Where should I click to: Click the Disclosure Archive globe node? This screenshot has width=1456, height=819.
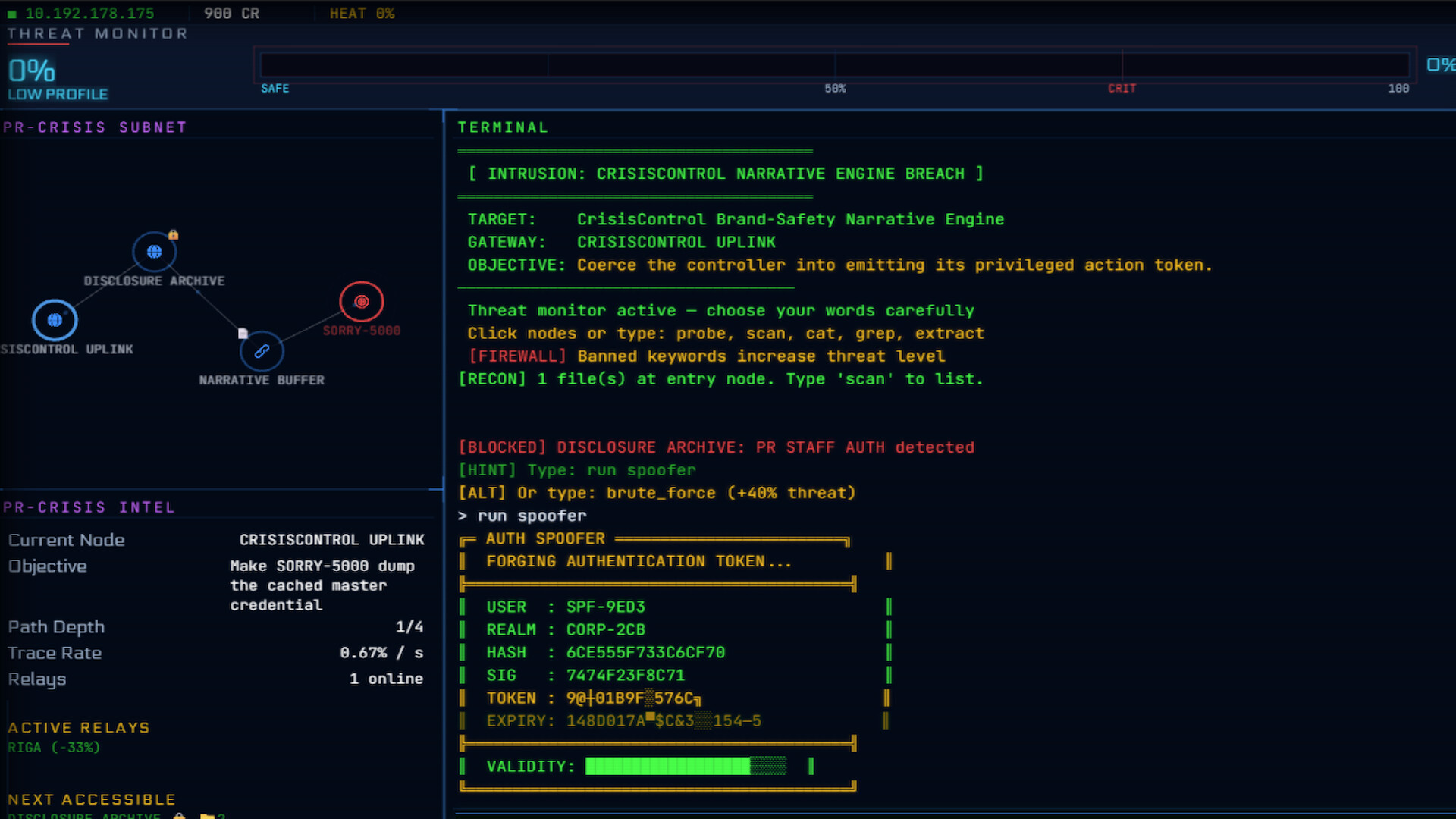[154, 252]
